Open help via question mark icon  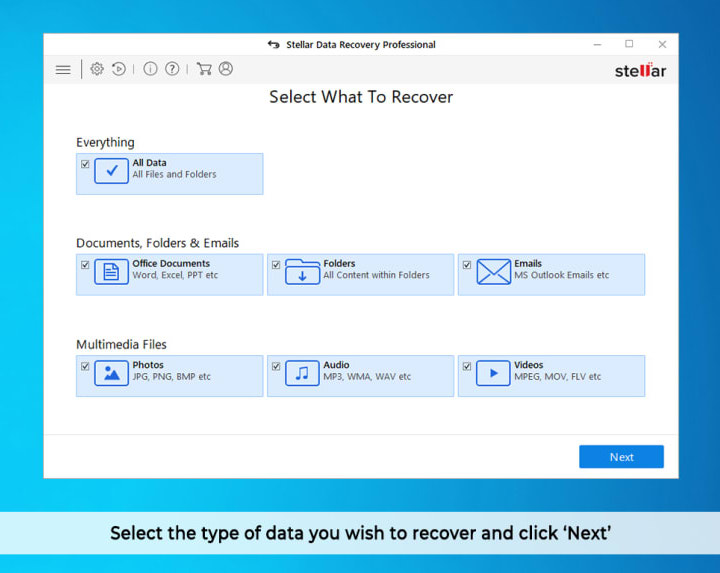[172, 69]
